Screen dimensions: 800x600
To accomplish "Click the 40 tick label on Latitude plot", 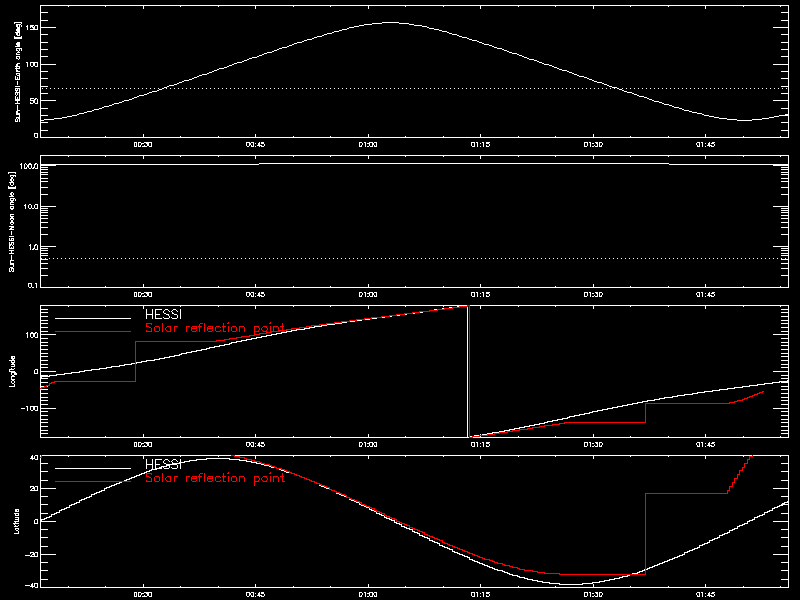I will pyautogui.click(x=34, y=458).
